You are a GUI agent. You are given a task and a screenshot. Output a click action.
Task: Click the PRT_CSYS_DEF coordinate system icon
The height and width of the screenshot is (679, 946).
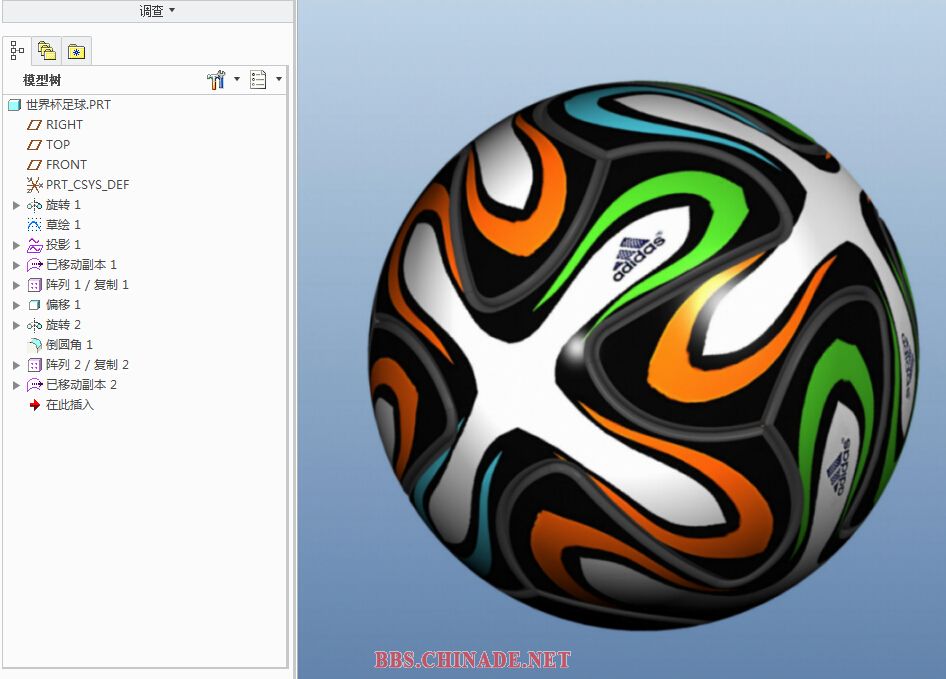tap(34, 185)
